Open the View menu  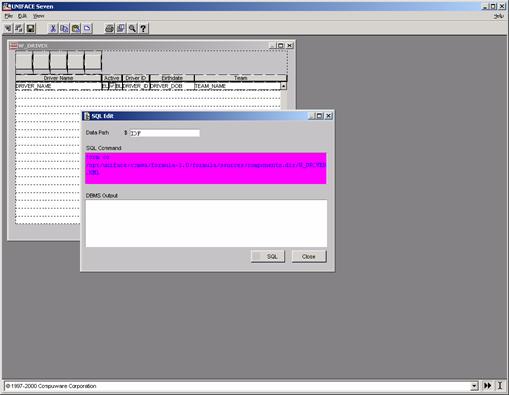click(39, 16)
